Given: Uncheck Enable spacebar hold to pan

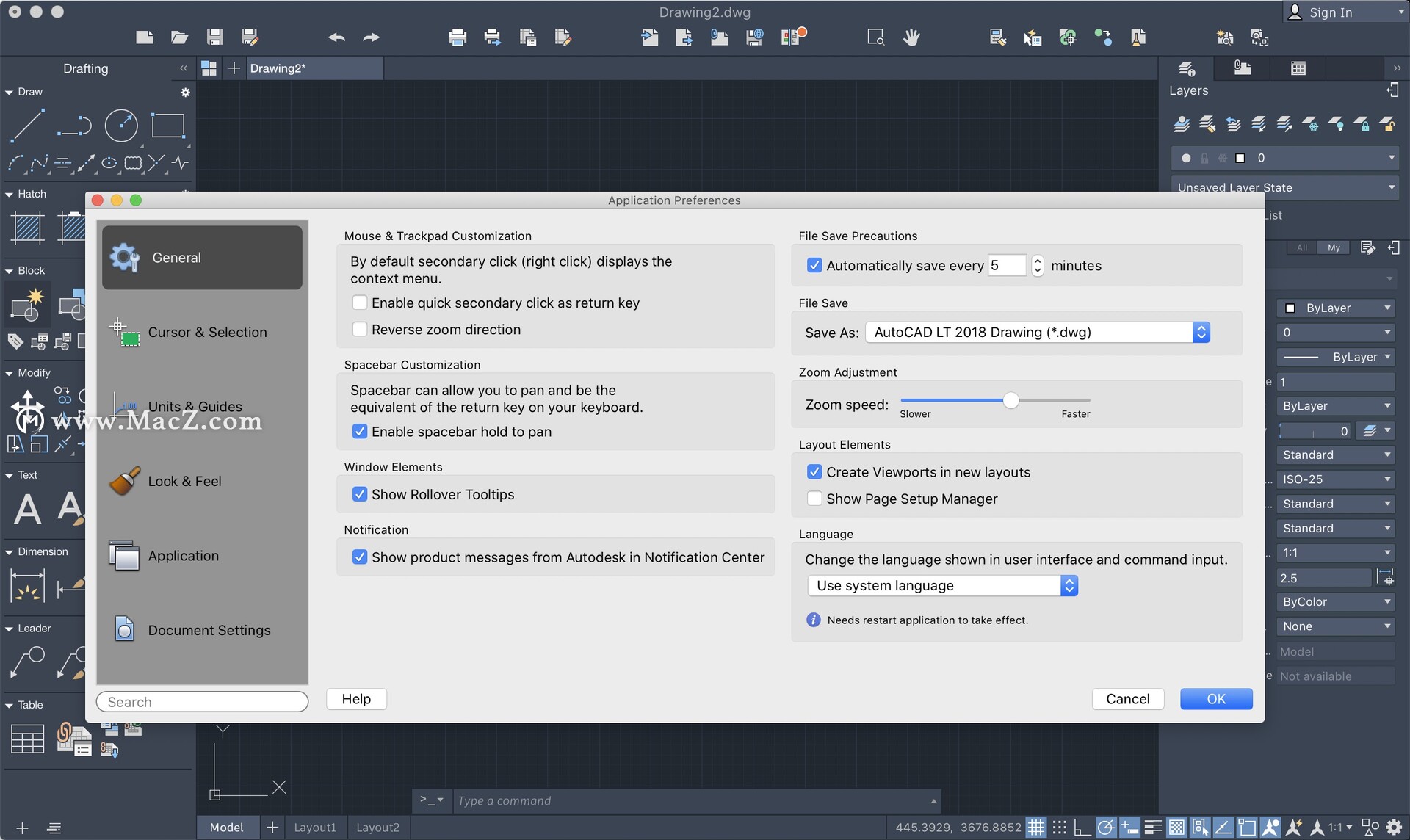Looking at the screenshot, I should (x=360, y=432).
